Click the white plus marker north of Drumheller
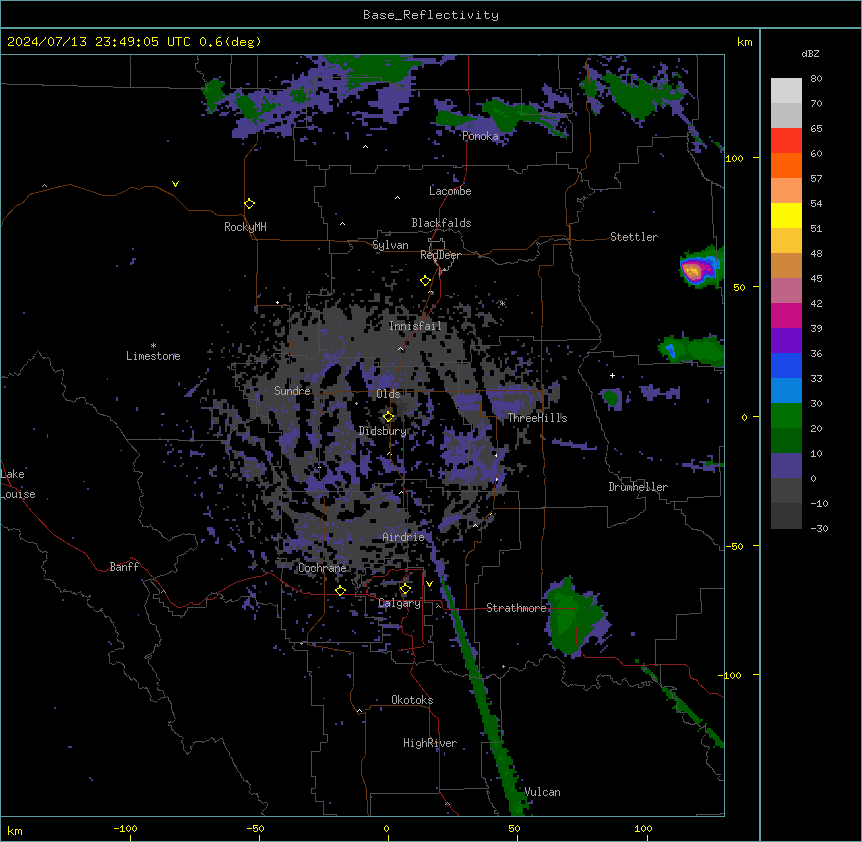Screen dimensions: 862x842 coord(612,375)
